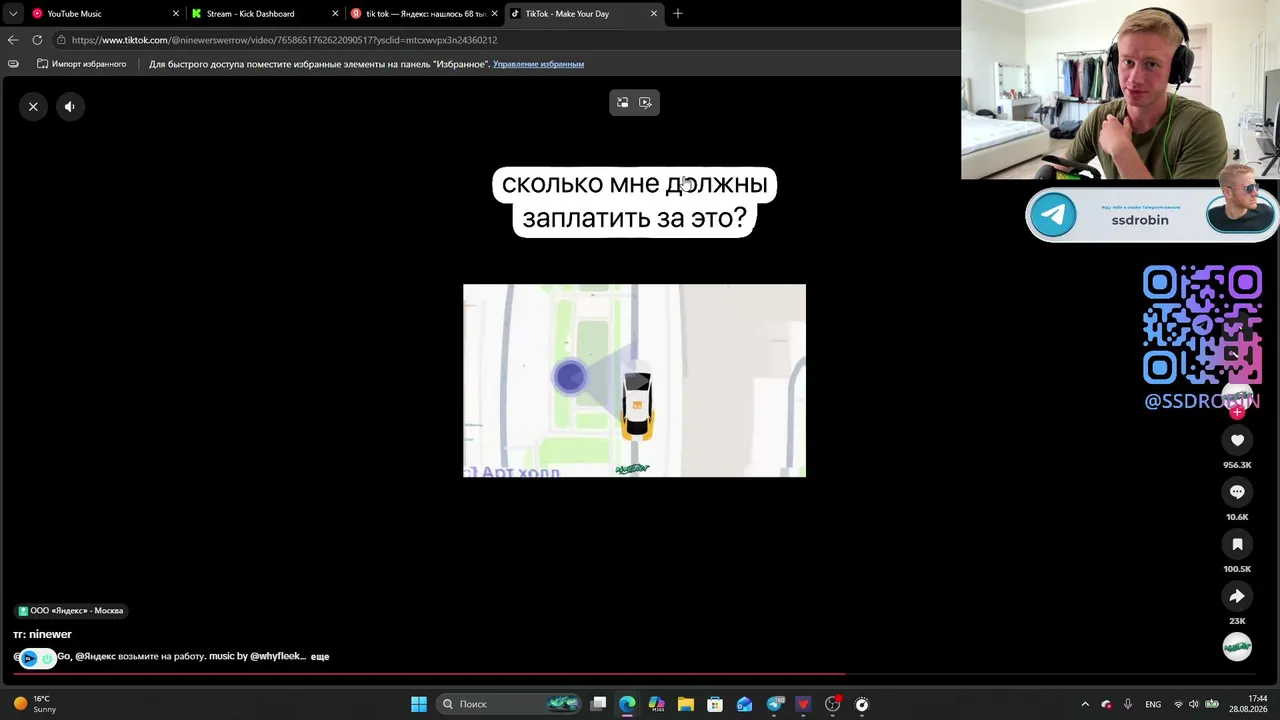
Task: Mute the TikTok video sound
Action: tap(70, 106)
